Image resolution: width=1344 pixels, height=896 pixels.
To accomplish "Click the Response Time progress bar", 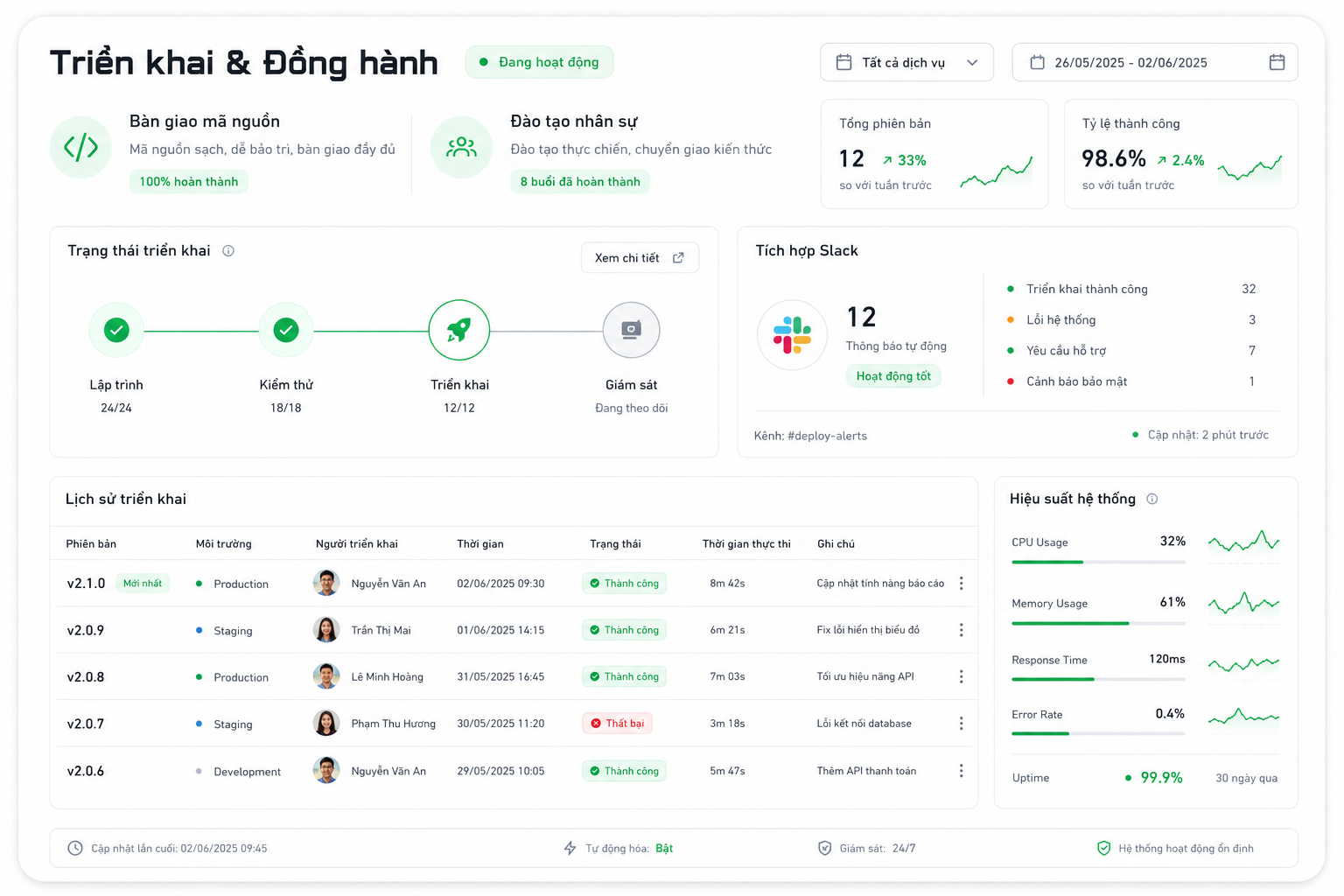I will pos(1098,679).
